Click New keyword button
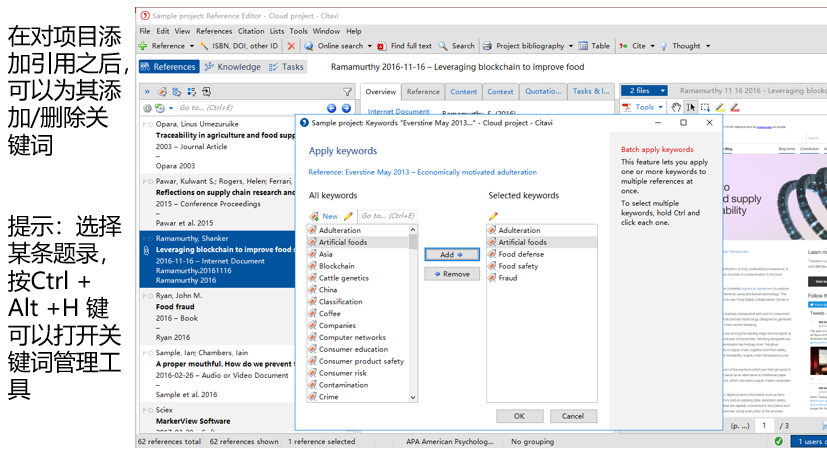The height and width of the screenshot is (452, 827). coord(324,216)
